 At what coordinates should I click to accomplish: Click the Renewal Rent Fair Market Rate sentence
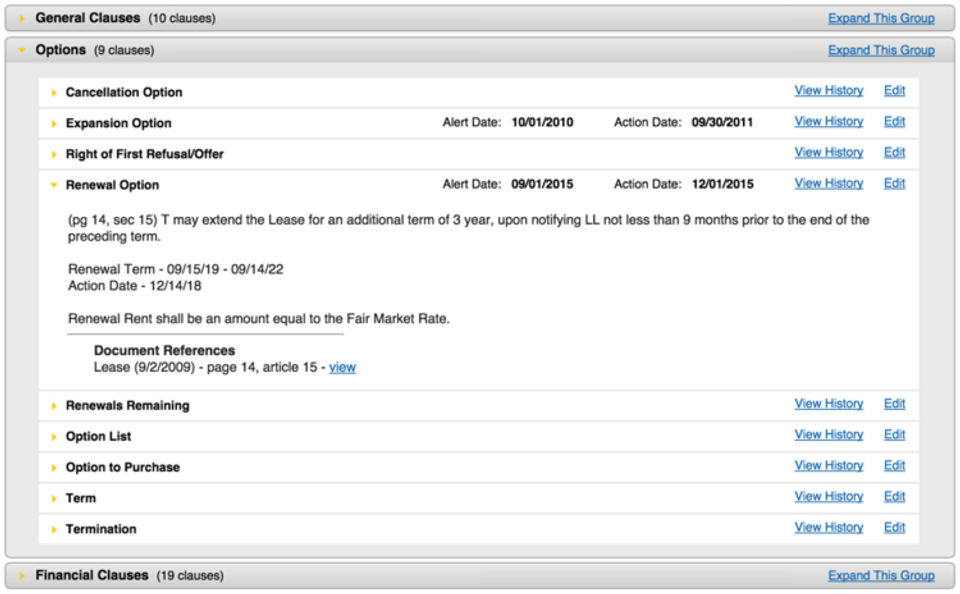pos(259,319)
